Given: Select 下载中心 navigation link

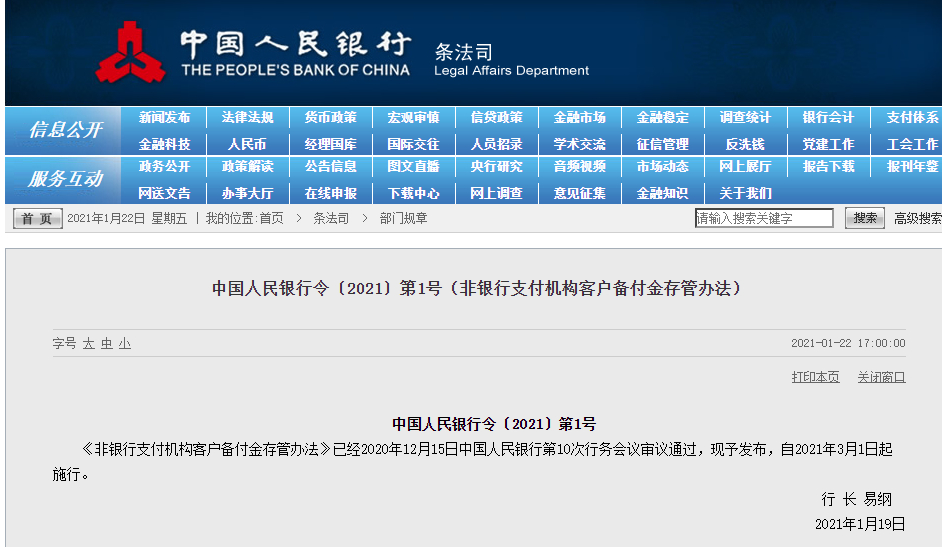Looking at the screenshot, I should tap(413, 193).
